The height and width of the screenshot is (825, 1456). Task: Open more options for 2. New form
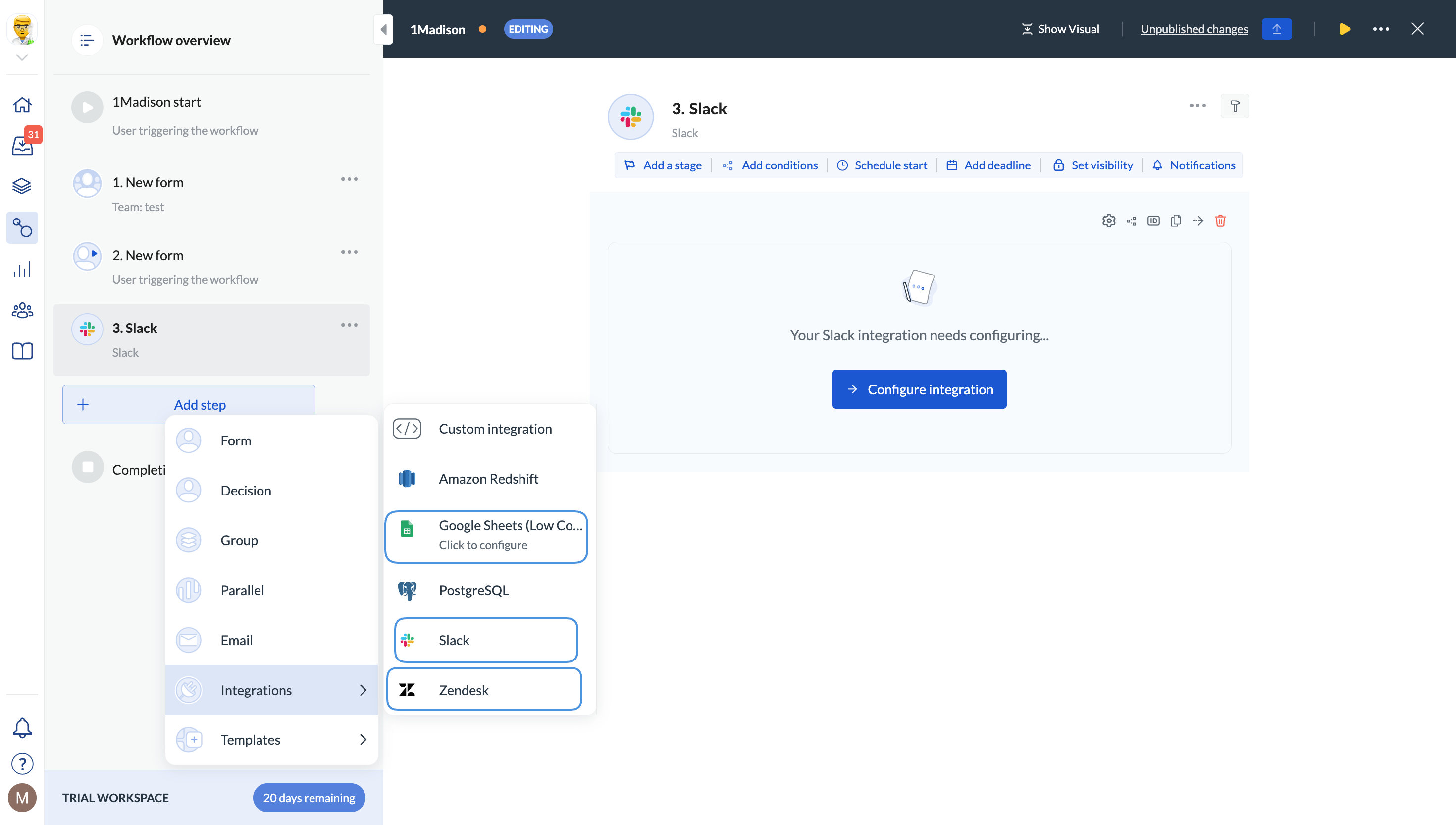pyautogui.click(x=350, y=252)
